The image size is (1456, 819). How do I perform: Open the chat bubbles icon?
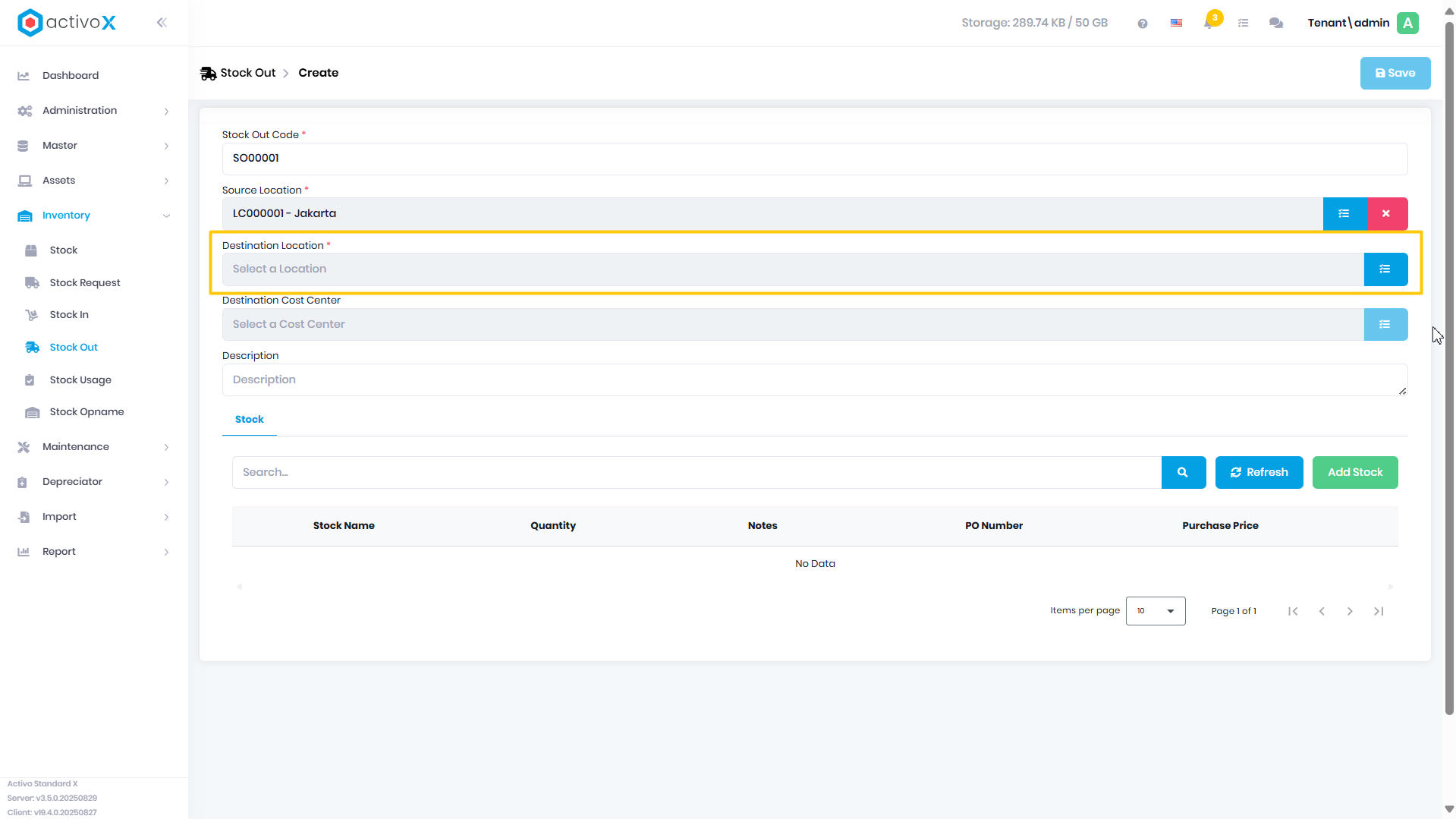1276,24
